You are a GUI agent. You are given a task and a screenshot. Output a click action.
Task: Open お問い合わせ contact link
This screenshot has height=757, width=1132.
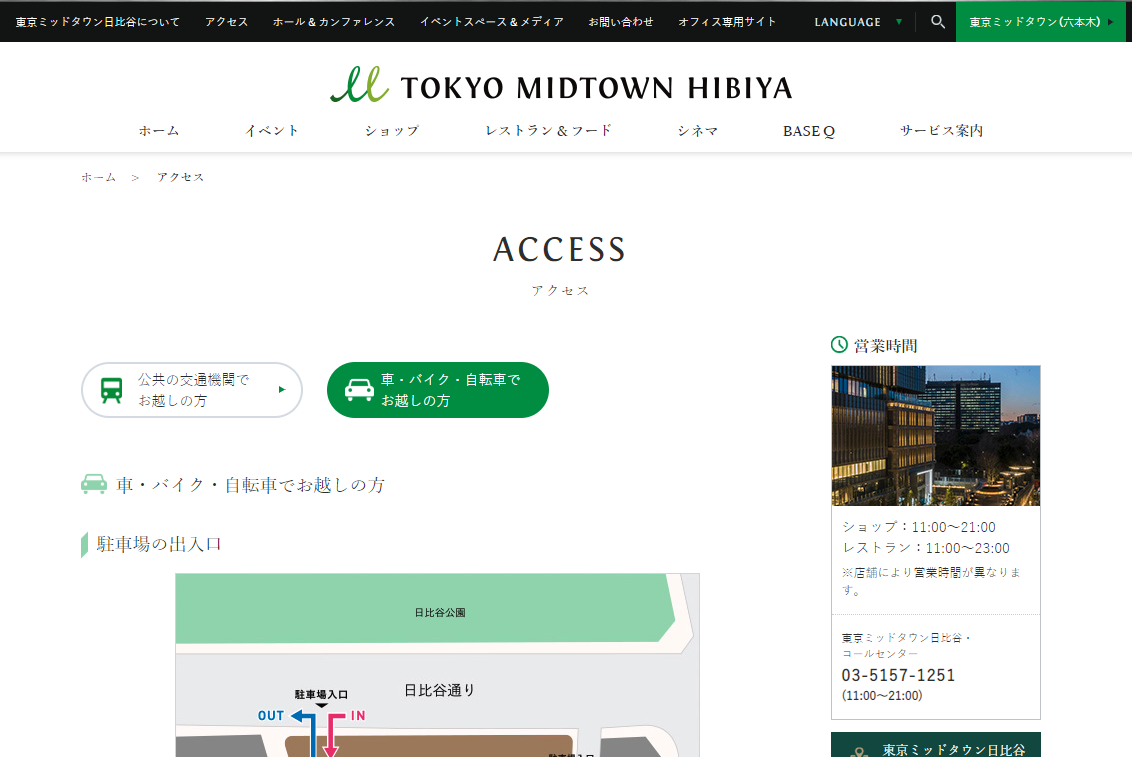pos(621,22)
